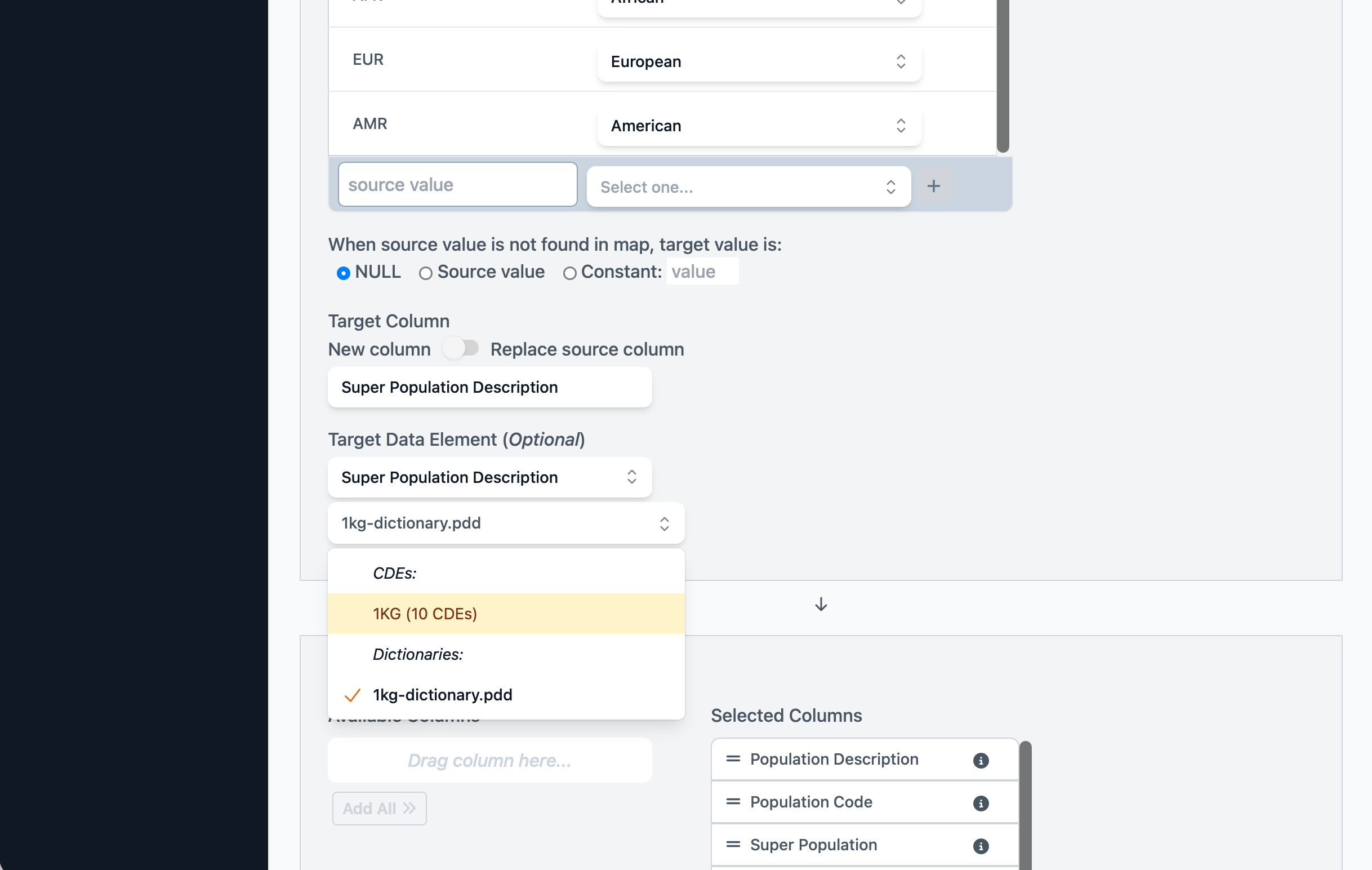
Task: Open the European mapping dropdown
Action: tap(758, 61)
